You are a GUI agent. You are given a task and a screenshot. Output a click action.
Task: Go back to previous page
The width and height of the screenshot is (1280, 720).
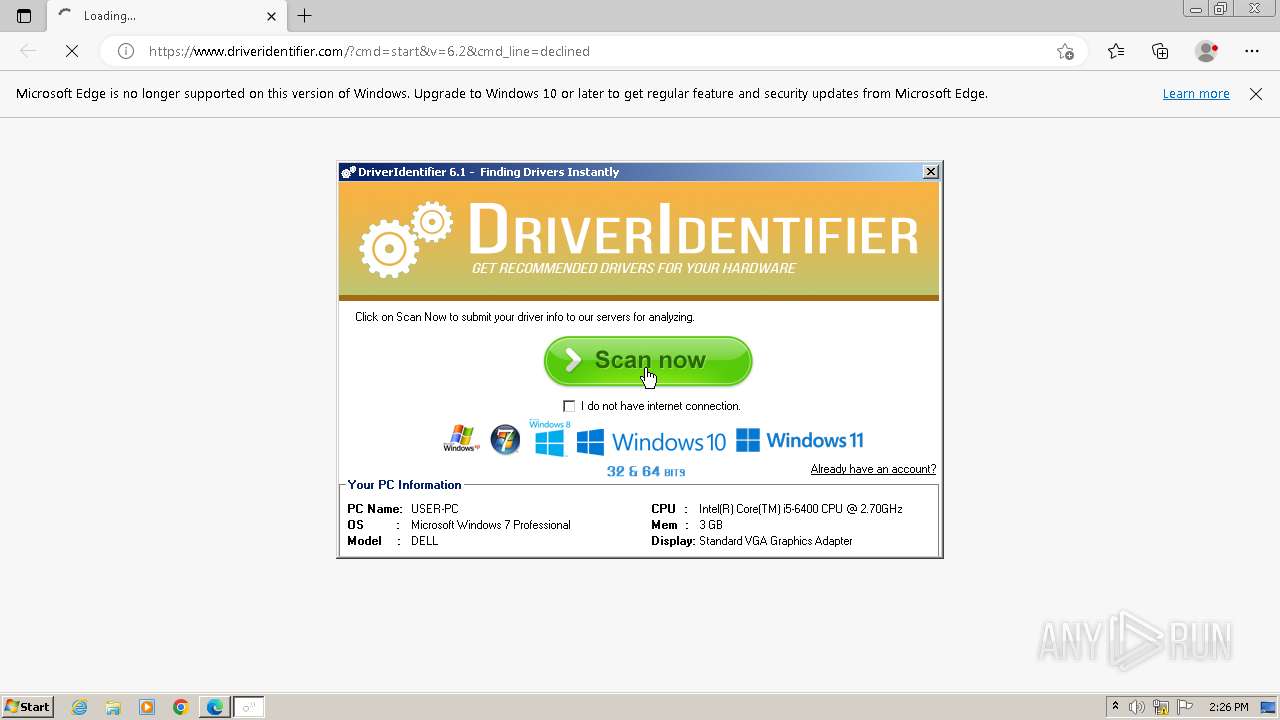click(28, 51)
